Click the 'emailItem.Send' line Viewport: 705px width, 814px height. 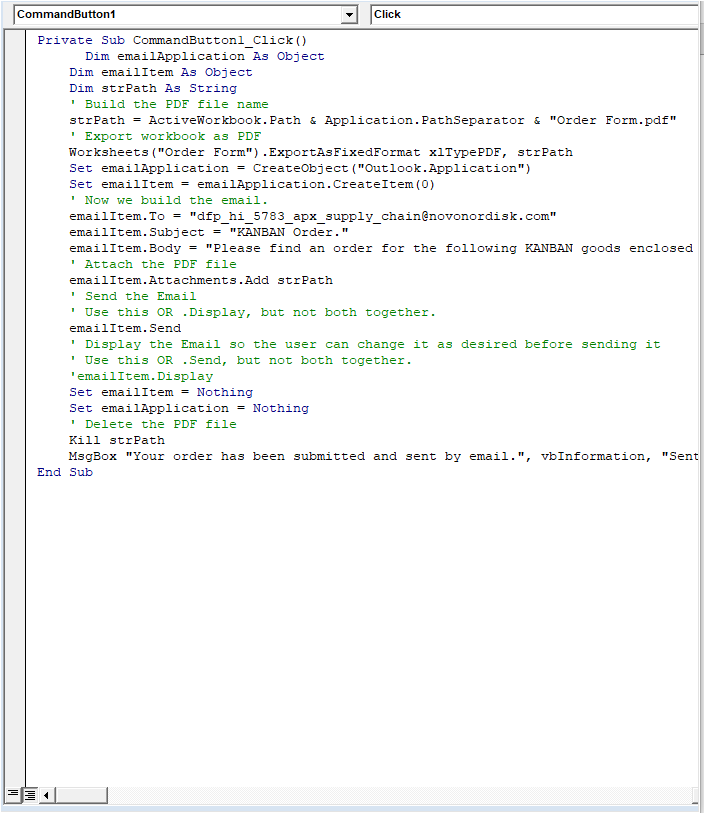pyautogui.click(x=125, y=328)
